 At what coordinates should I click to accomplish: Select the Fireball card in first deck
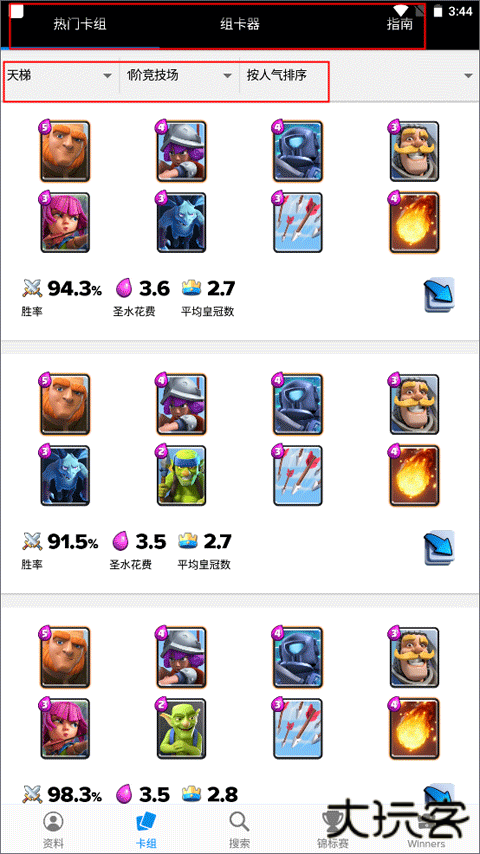414,222
